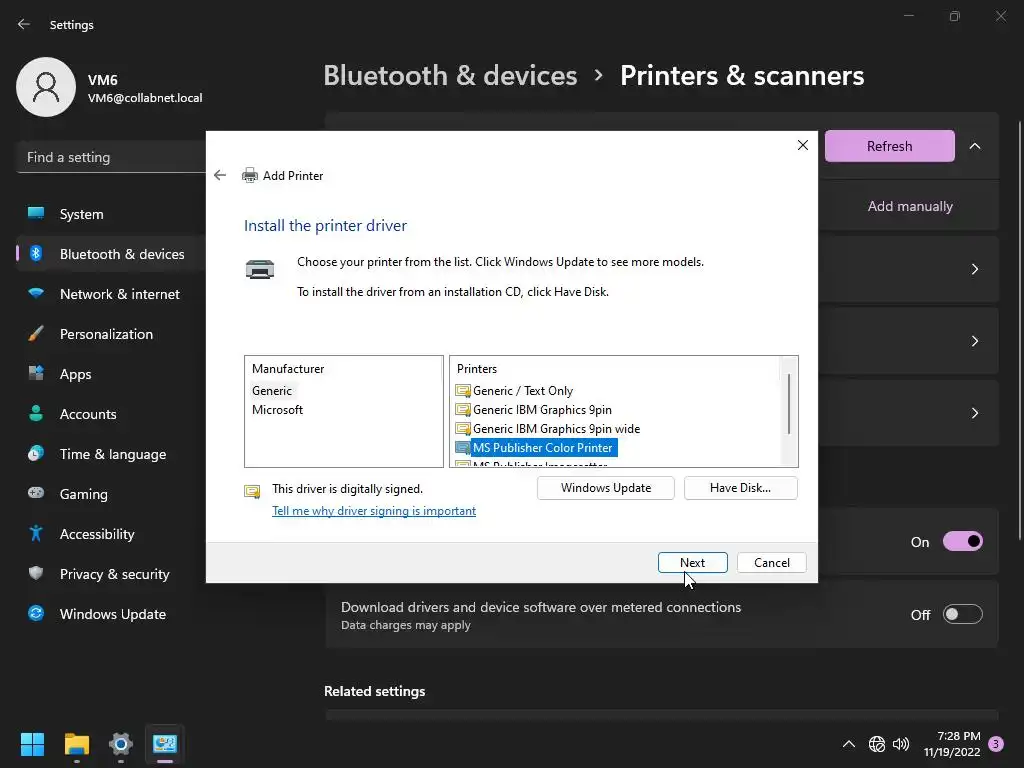Open Time & language settings
The width and height of the screenshot is (1024, 768).
pos(111,454)
